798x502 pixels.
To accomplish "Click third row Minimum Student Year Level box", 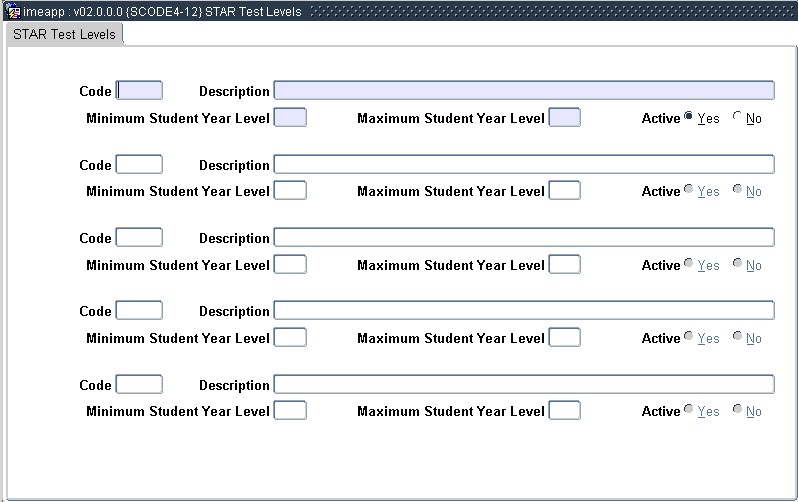I will pyautogui.click(x=290, y=265).
